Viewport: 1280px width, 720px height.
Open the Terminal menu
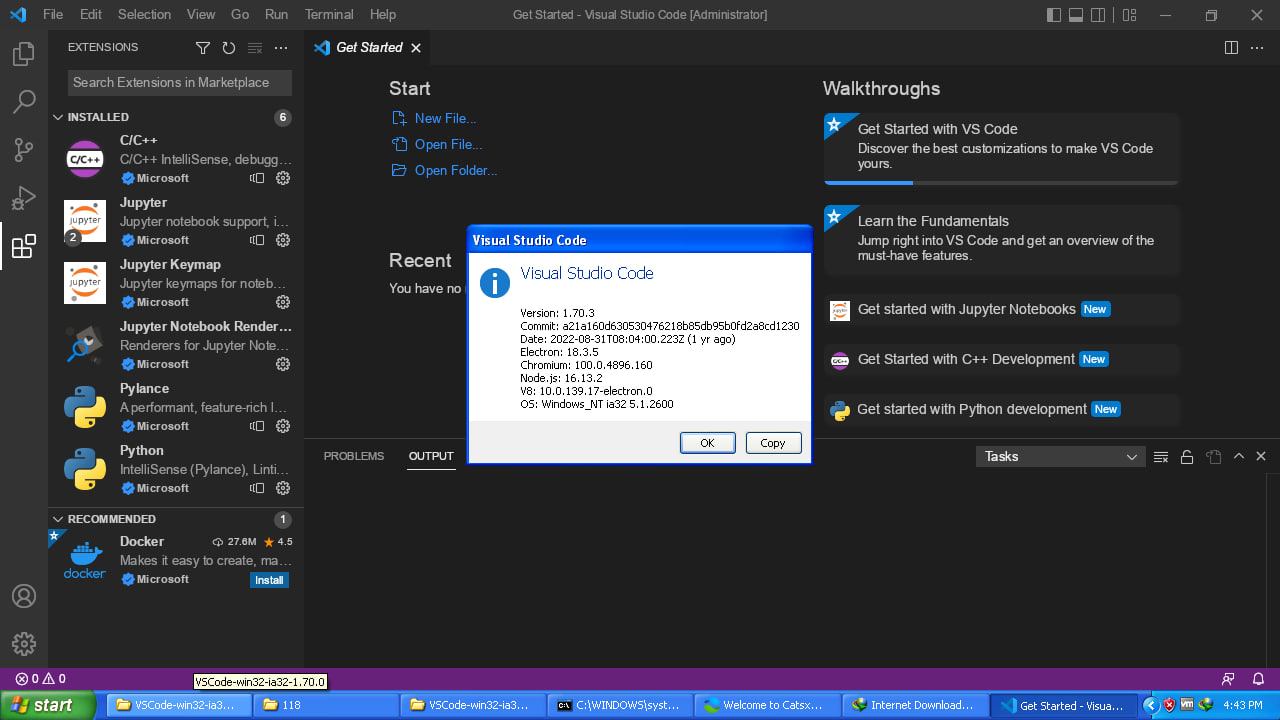tap(329, 15)
